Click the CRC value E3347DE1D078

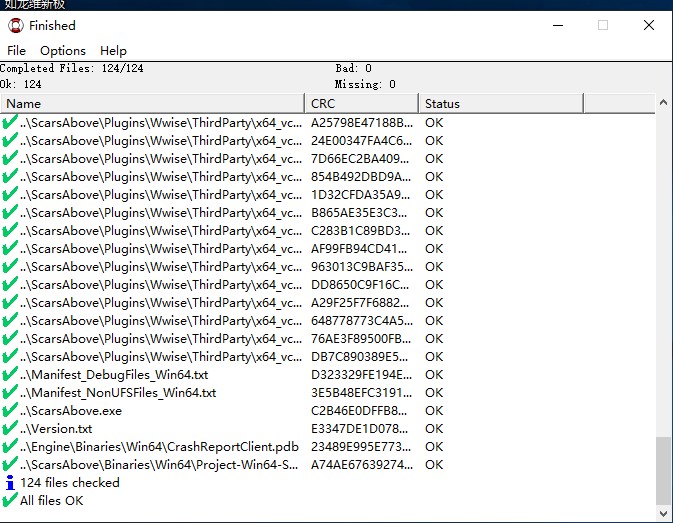(x=360, y=429)
